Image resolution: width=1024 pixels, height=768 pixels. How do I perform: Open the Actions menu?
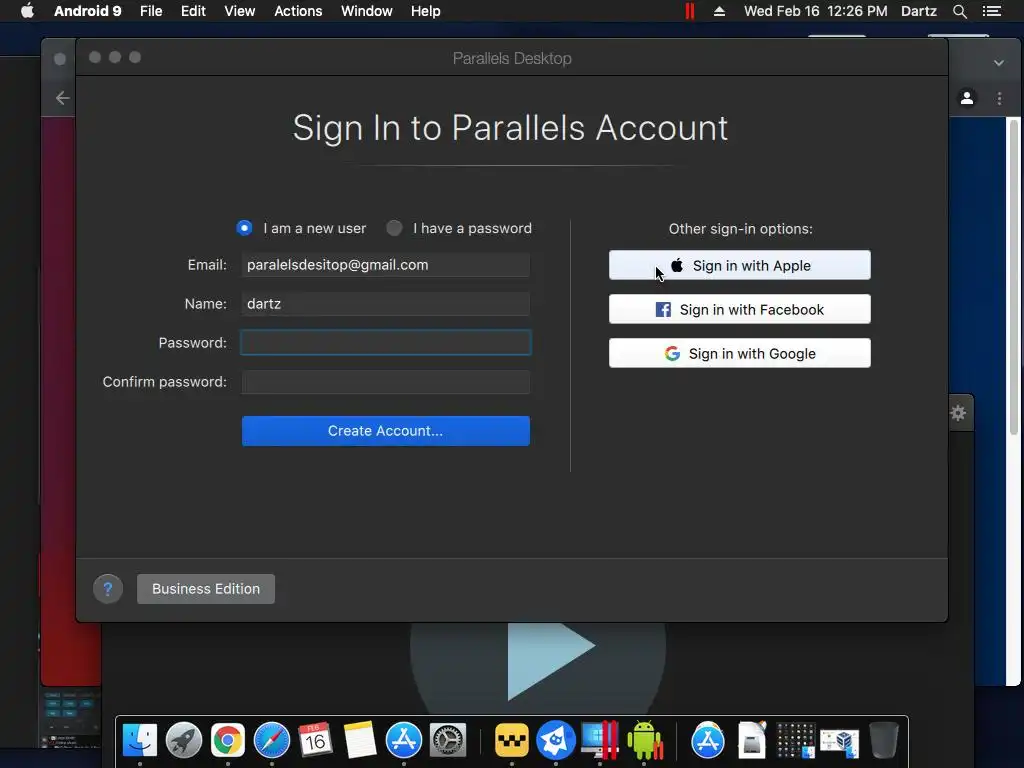click(x=298, y=11)
